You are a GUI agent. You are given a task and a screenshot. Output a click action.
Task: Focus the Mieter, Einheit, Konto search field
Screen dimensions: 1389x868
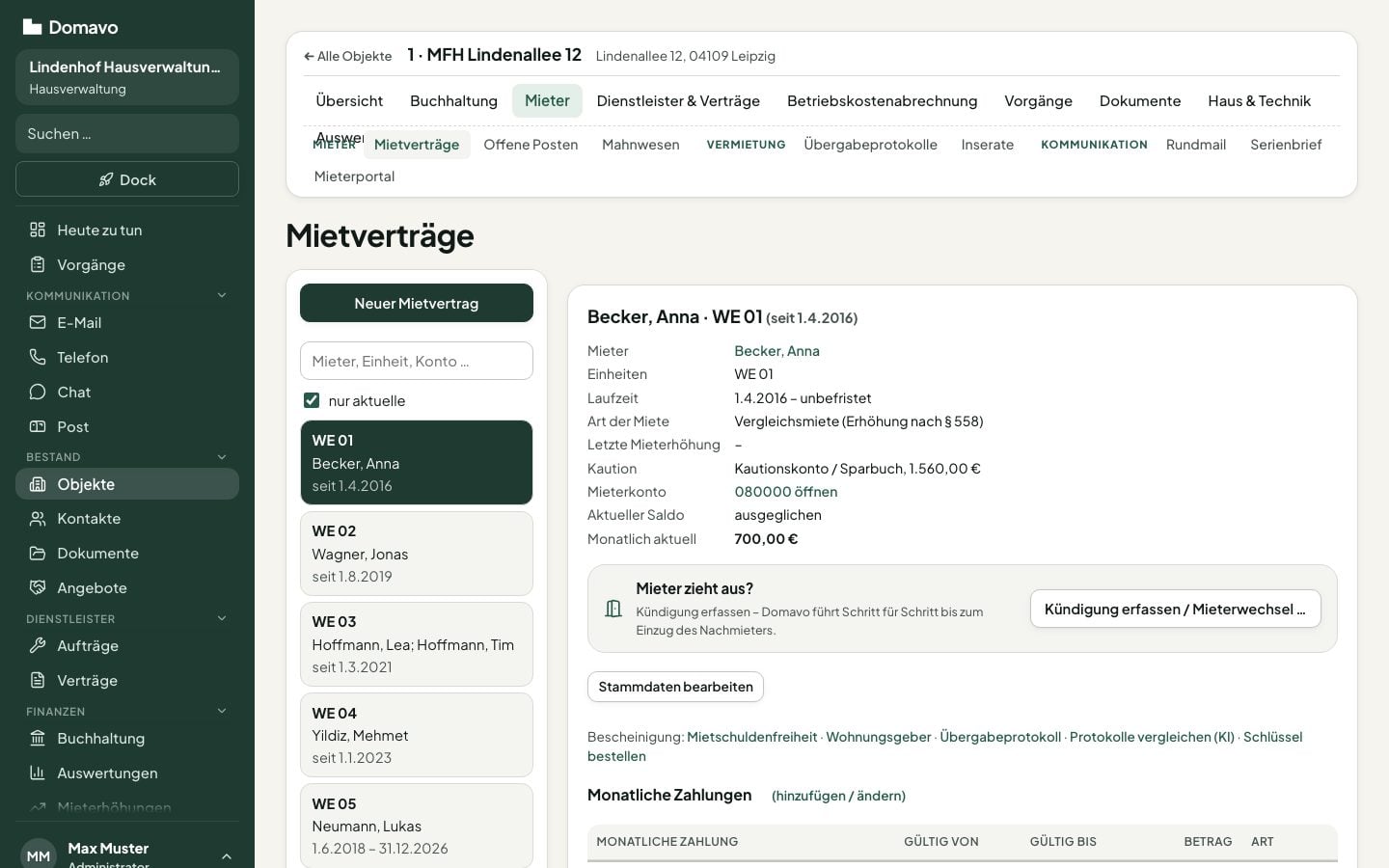point(417,361)
